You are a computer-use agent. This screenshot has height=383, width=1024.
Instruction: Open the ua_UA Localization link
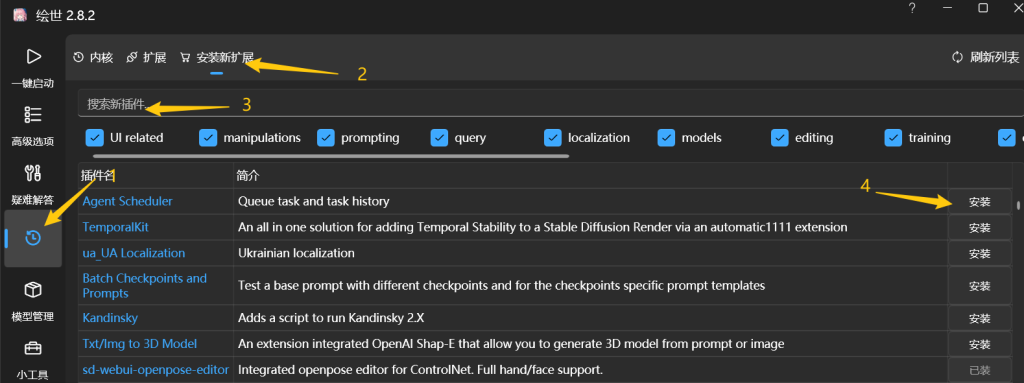(133, 253)
